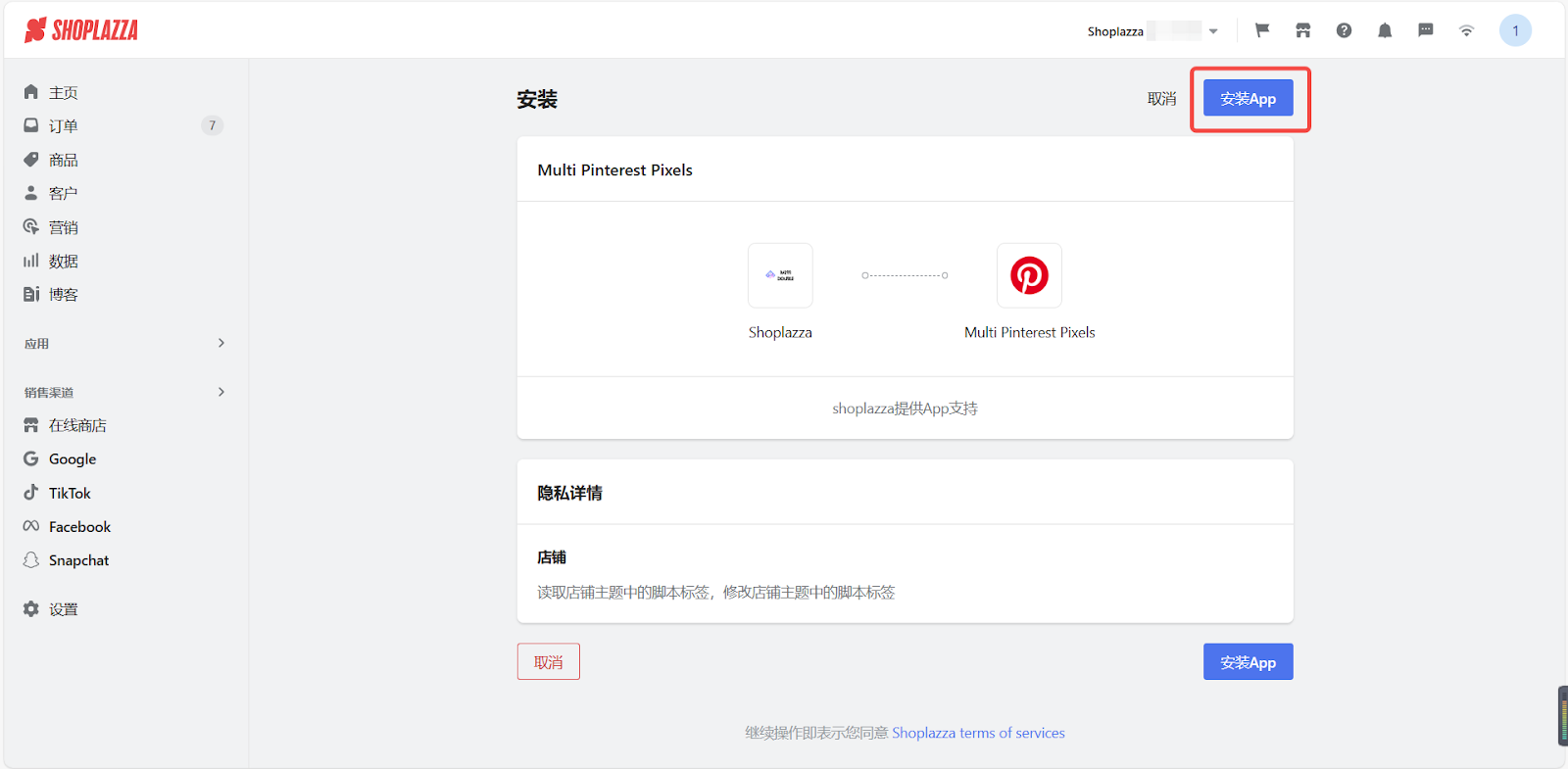Click the Multi Pinterest Pixels card title

click(x=614, y=169)
